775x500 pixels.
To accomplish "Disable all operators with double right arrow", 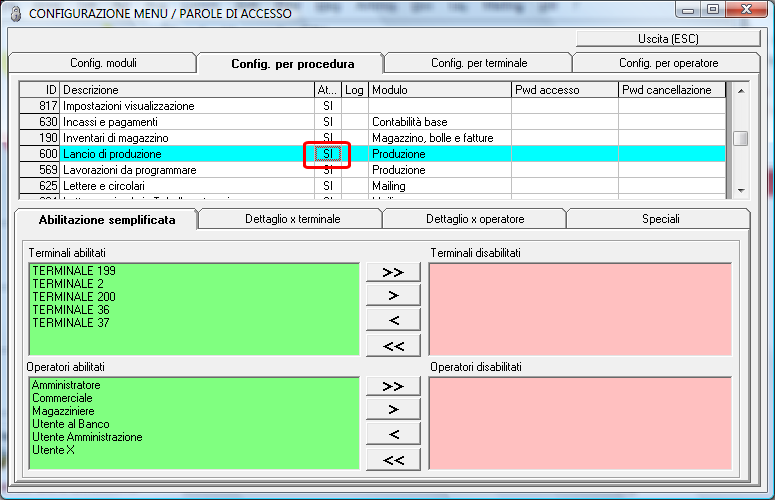I will [393, 386].
